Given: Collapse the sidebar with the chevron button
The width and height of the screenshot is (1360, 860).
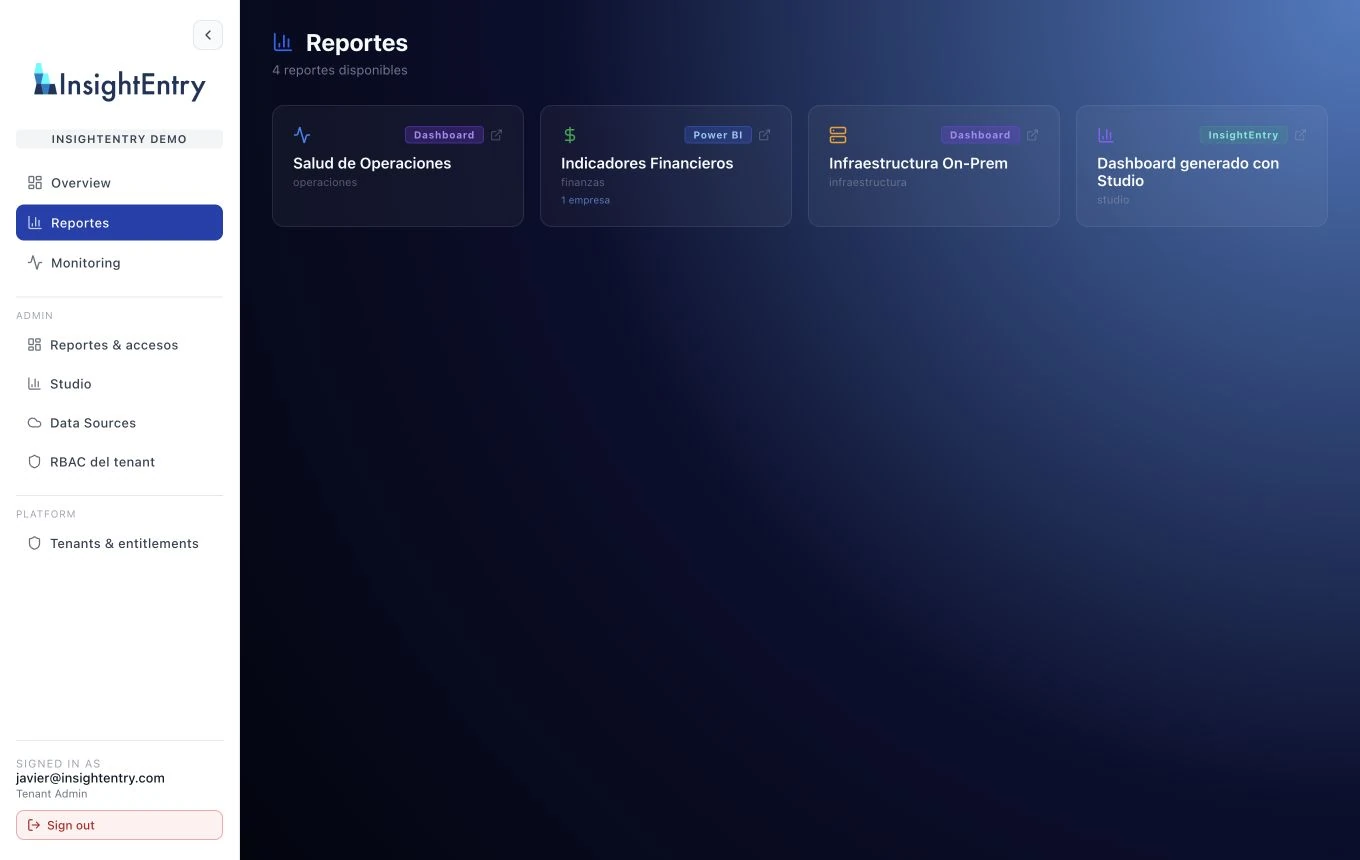Looking at the screenshot, I should coord(208,35).
